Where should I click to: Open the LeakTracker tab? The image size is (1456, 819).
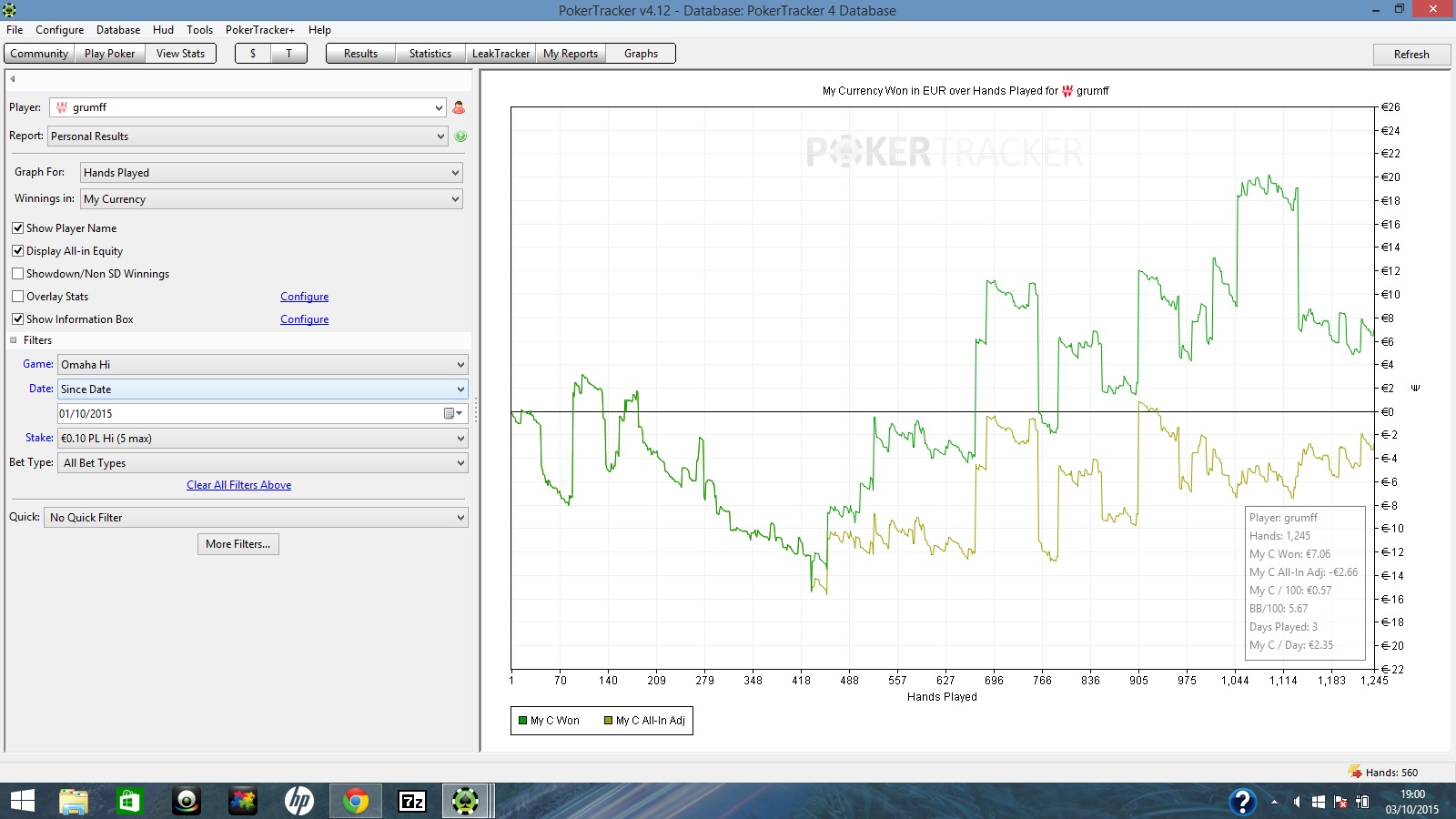(500, 54)
